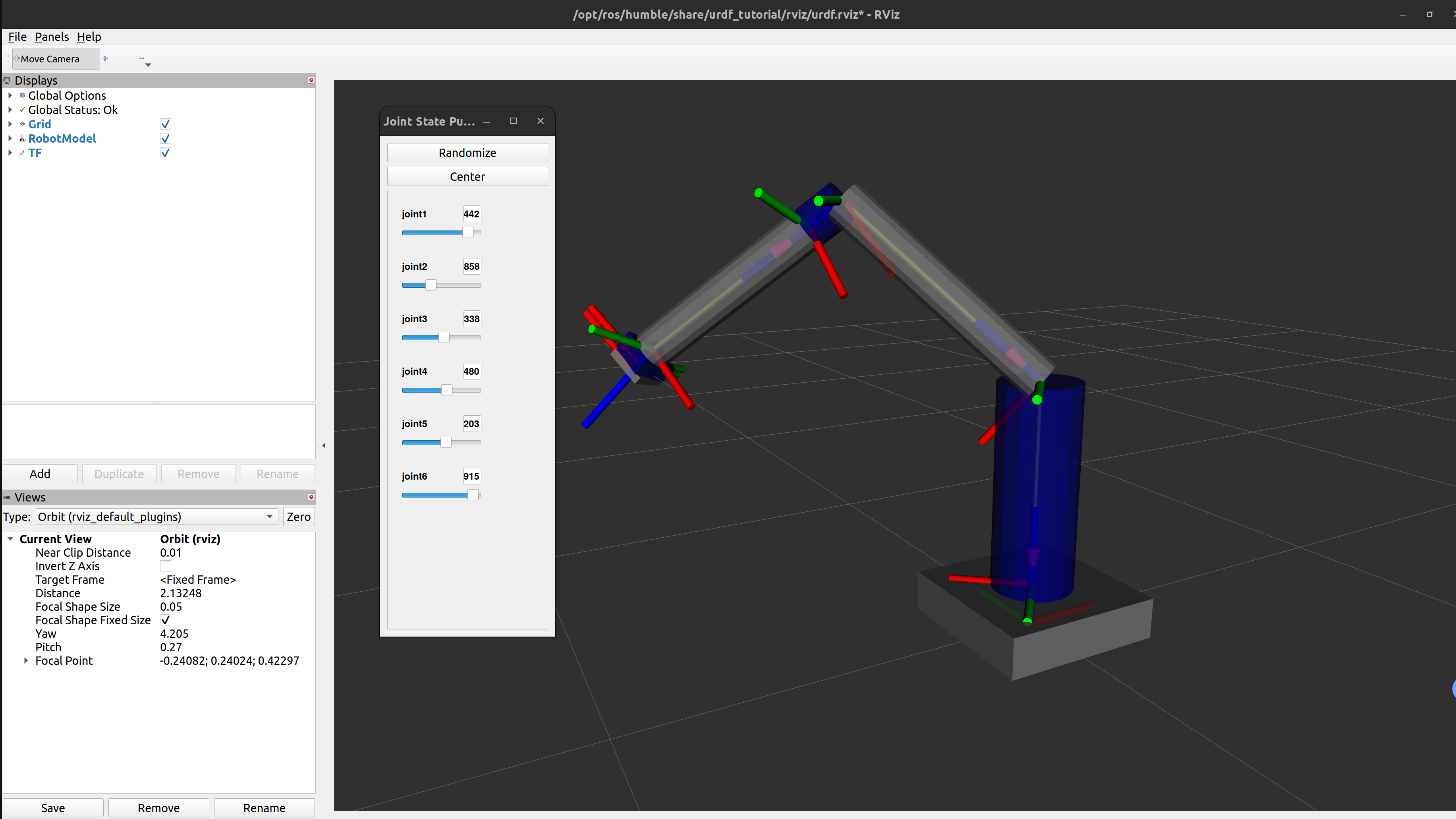Collapse the Current View tree
The width and height of the screenshot is (1456, 819).
pyautogui.click(x=10, y=539)
